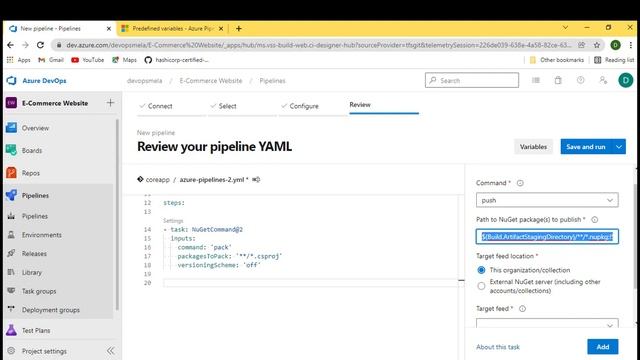Open the marketplace bag icon
The height and width of the screenshot is (360, 640).
click(558, 80)
